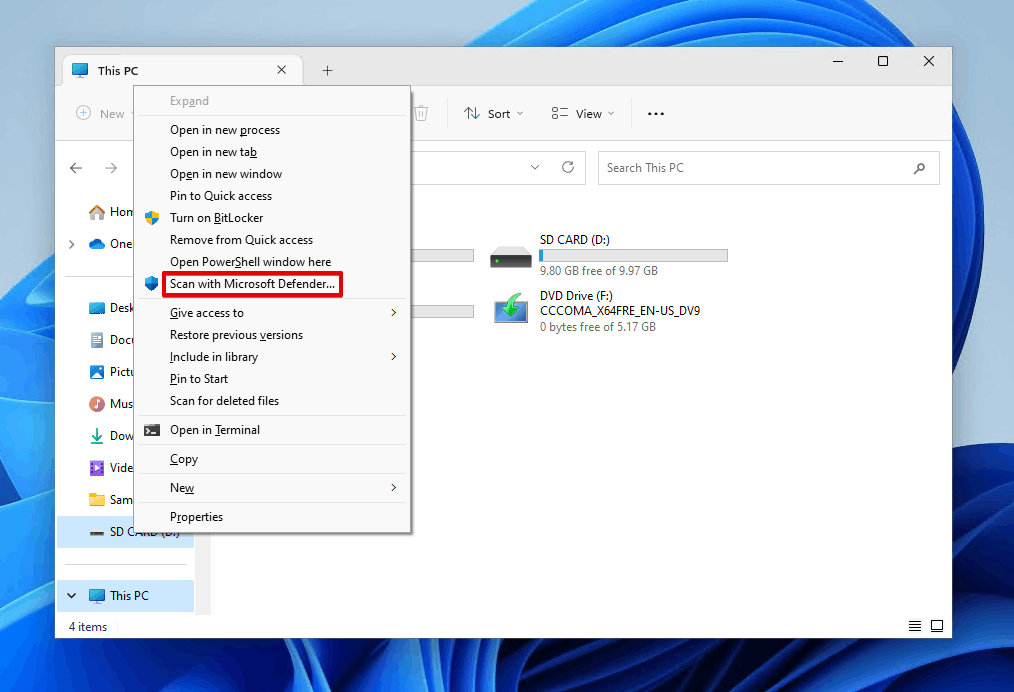The width and height of the screenshot is (1014, 692).
Task: Select the Music icon in the sidebar
Action: (x=97, y=404)
